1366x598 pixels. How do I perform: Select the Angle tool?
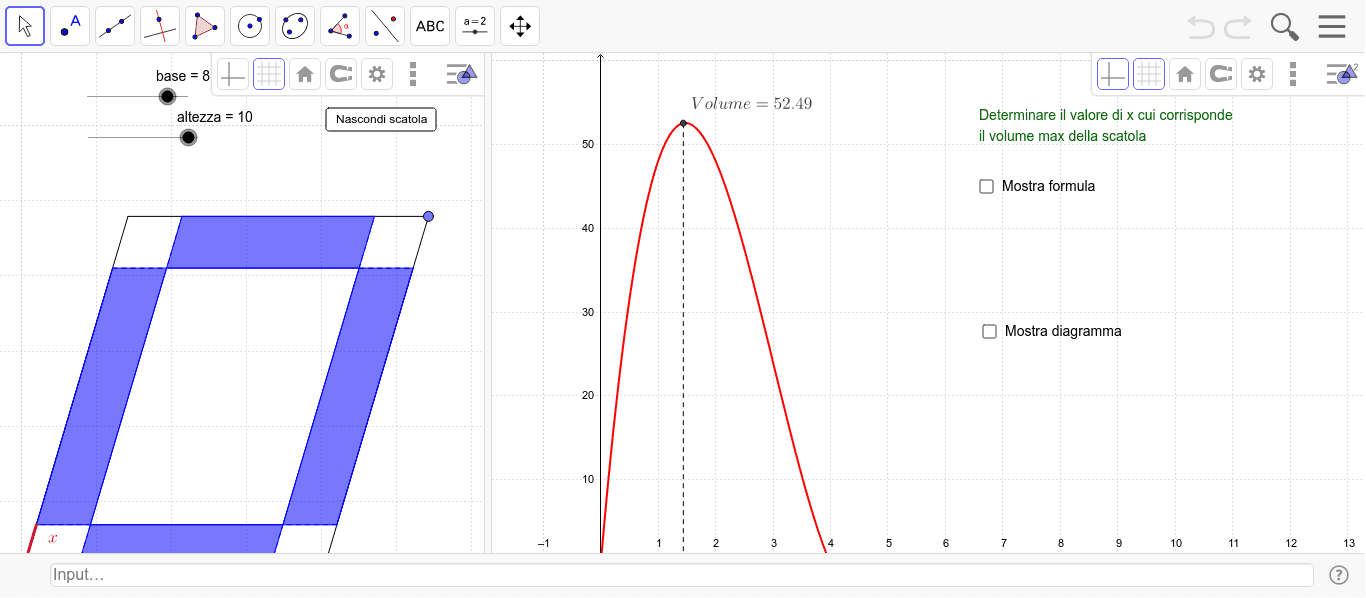pyautogui.click(x=340, y=26)
